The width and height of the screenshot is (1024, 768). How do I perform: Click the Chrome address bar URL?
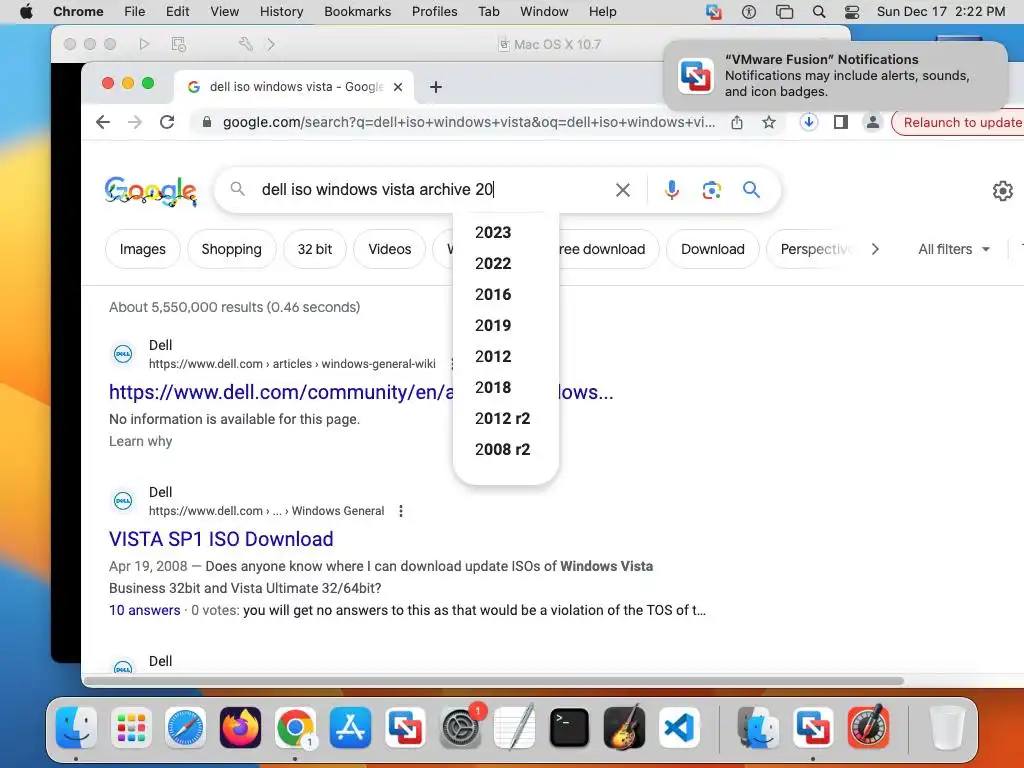(x=468, y=122)
